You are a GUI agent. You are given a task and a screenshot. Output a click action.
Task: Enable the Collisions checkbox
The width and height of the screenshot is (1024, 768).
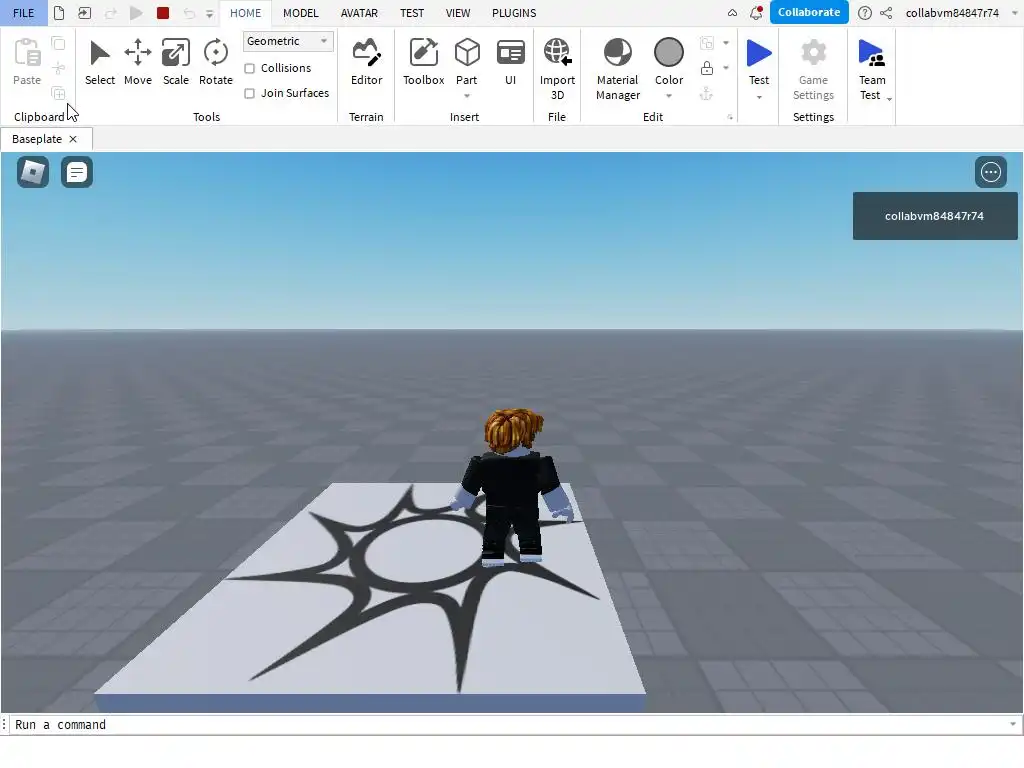pyautogui.click(x=249, y=68)
